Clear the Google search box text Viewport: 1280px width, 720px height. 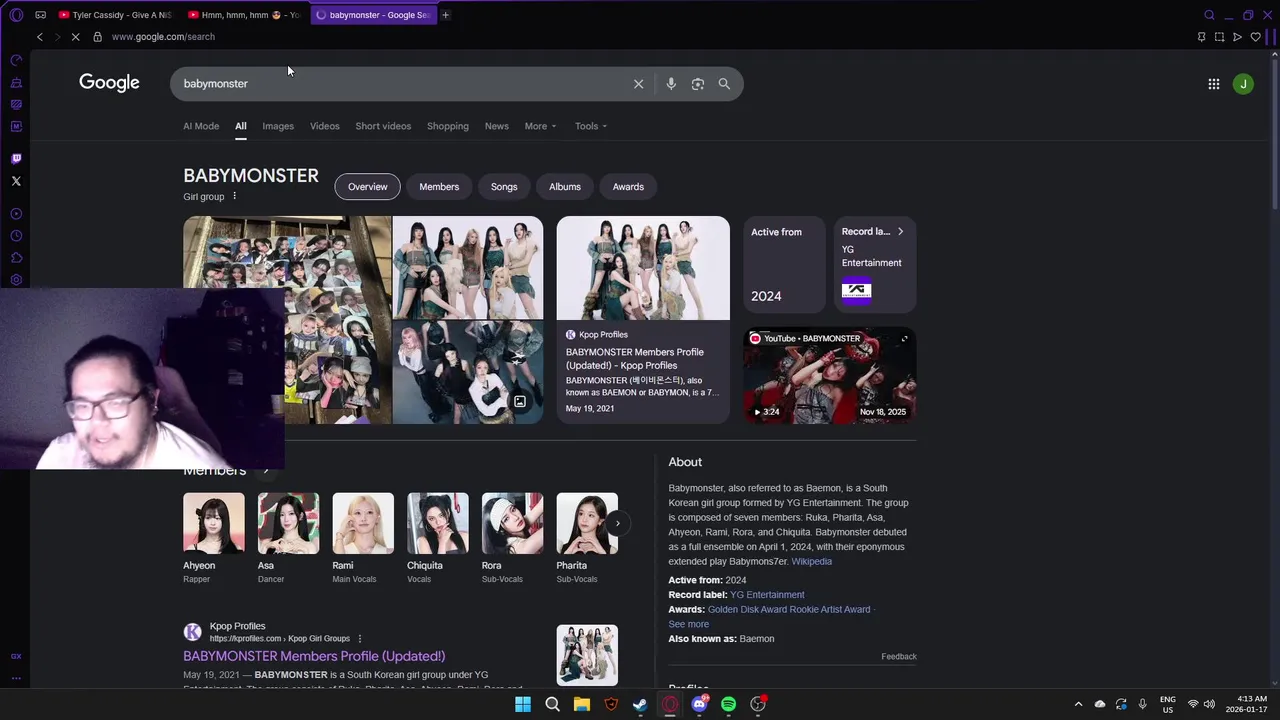coord(638,84)
